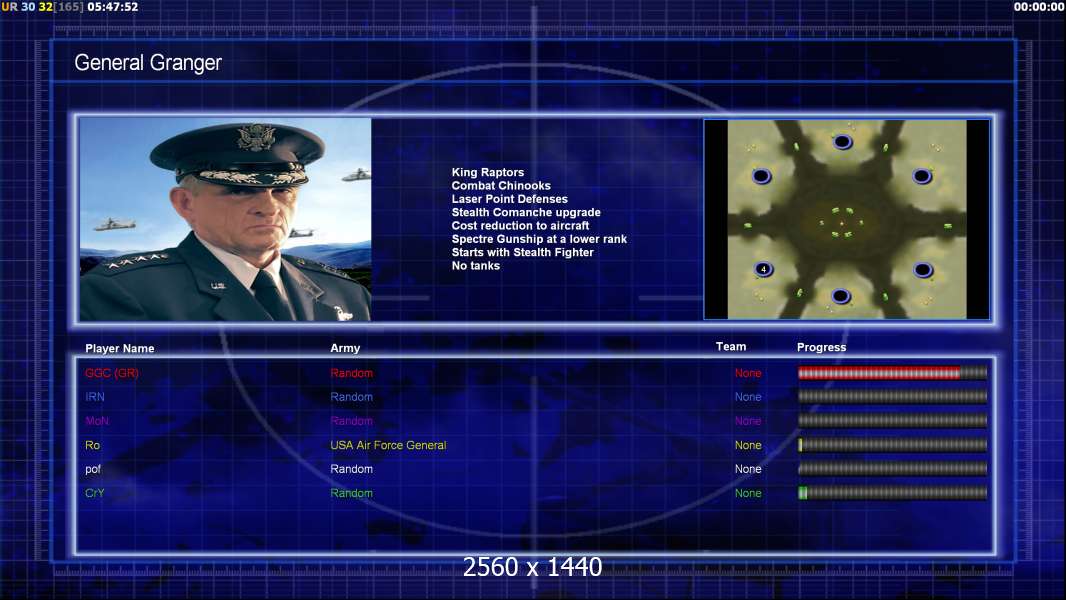Viewport: 1066px width, 600px height.
Task: Click the upper-right start position on minimap
Action: (922, 177)
